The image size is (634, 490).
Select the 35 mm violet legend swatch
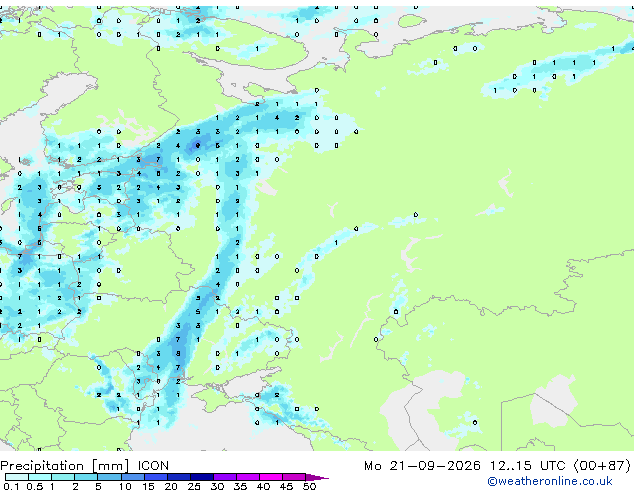248,477
